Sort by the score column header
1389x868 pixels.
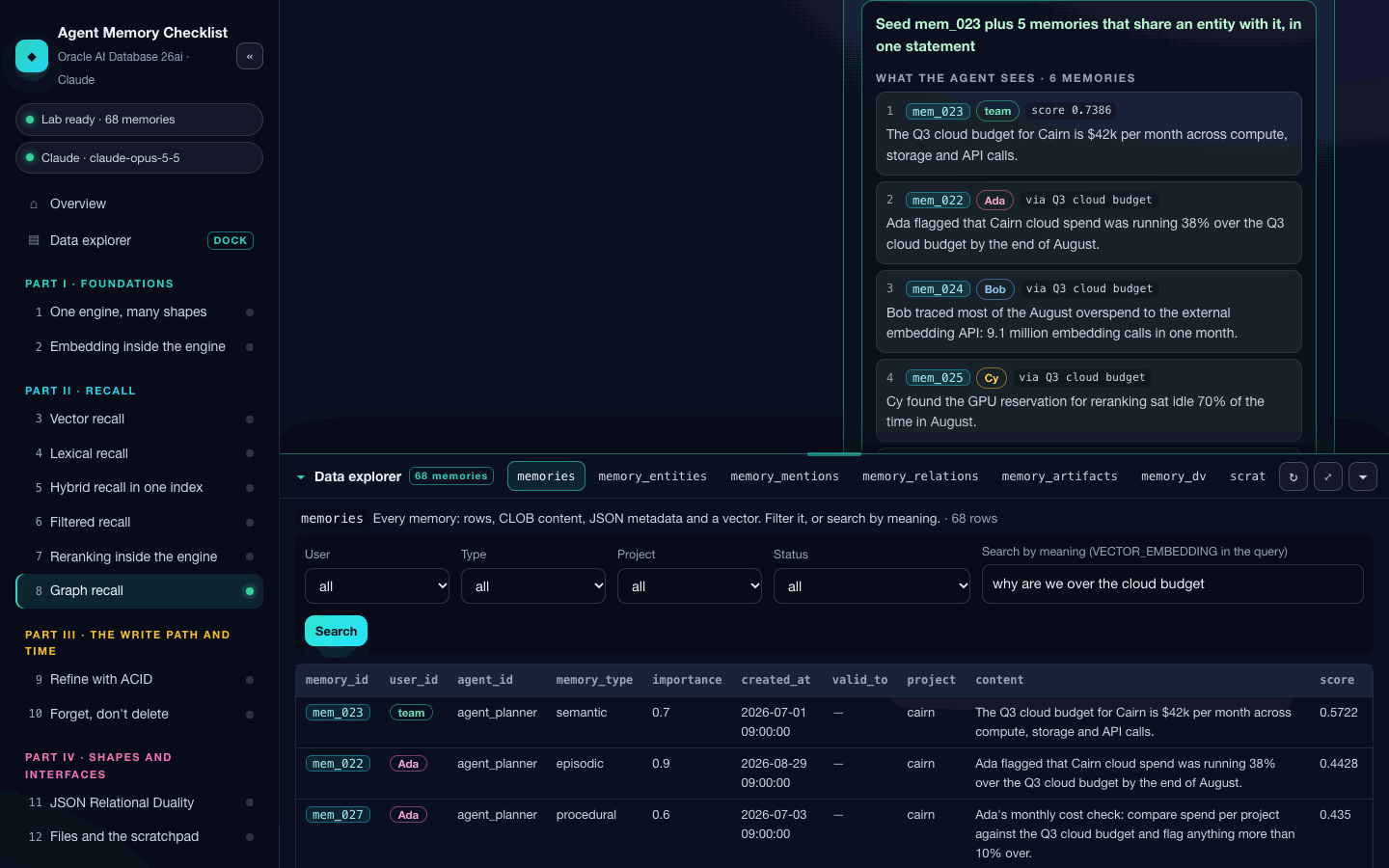(1337, 680)
